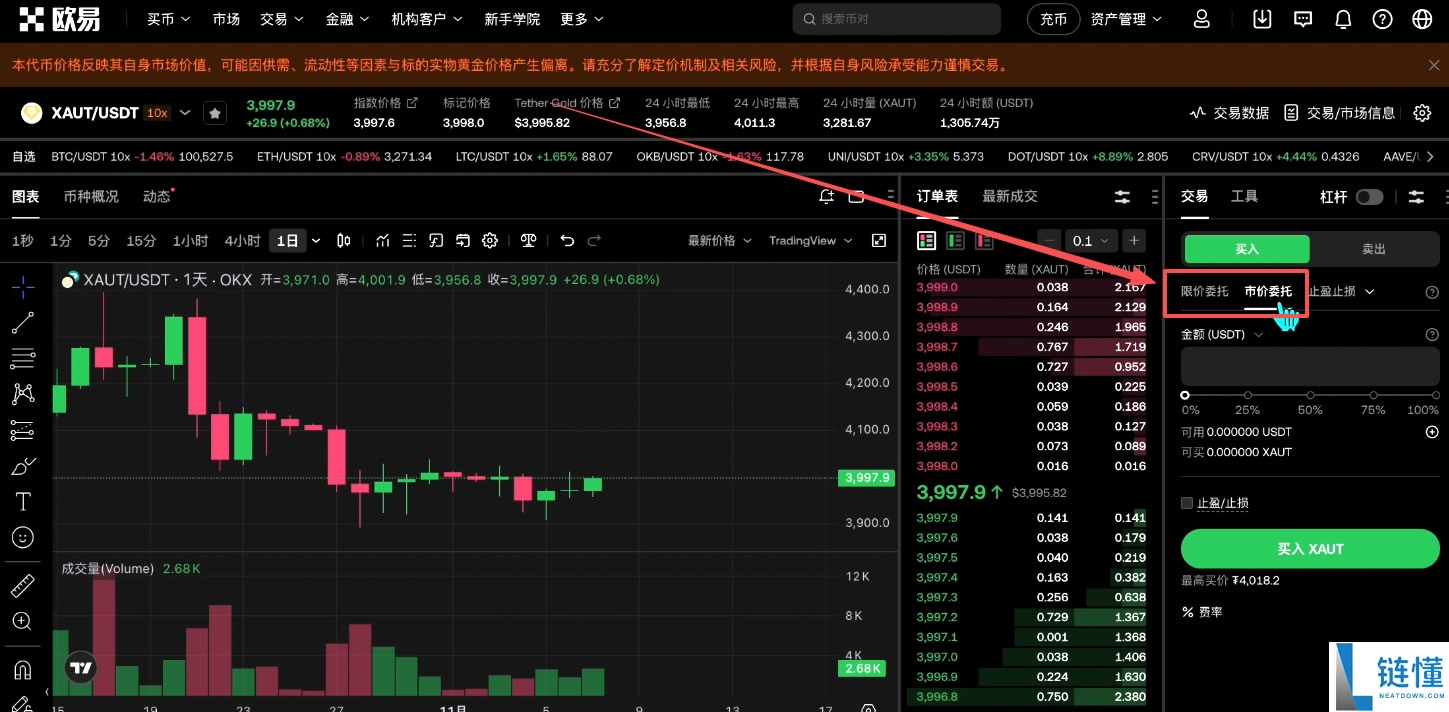This screenshot has height=712, width=1449.
Task: Click the 买入 XAUT button
Action: point(1310,548)
